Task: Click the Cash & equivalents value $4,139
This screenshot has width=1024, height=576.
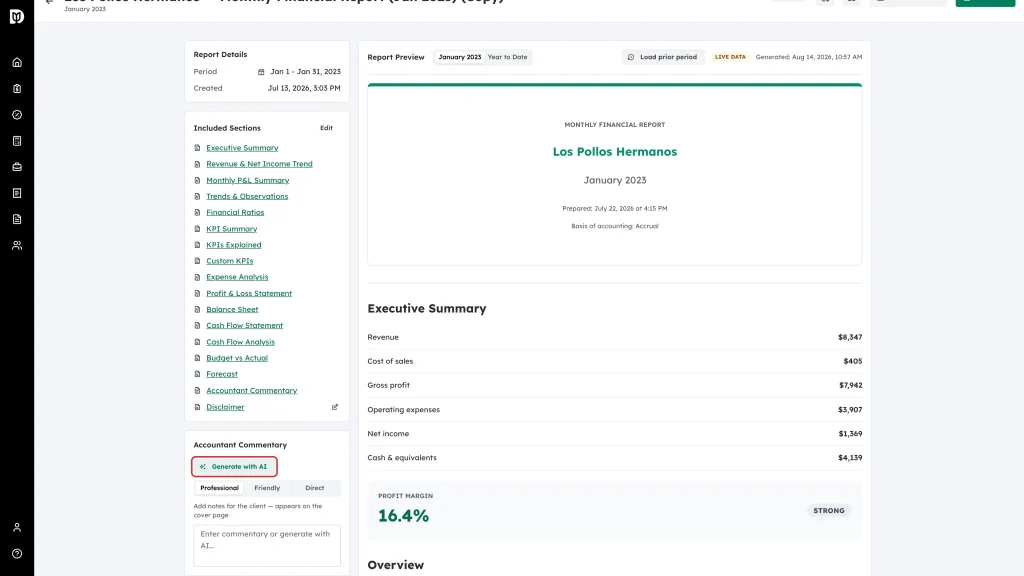Action: coord(850,458)
